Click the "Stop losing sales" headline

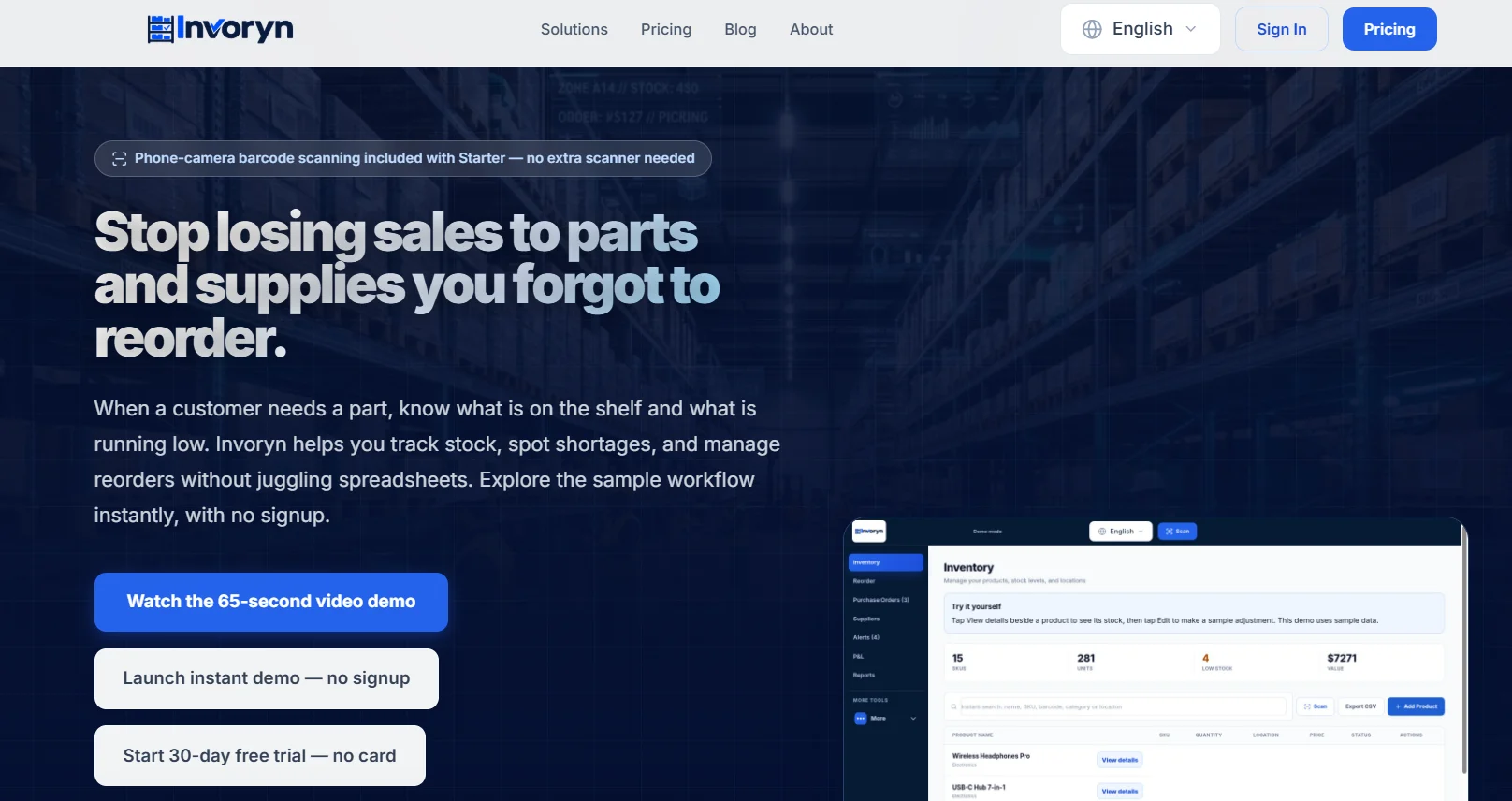pyautogui.click(x=407, y=285)
